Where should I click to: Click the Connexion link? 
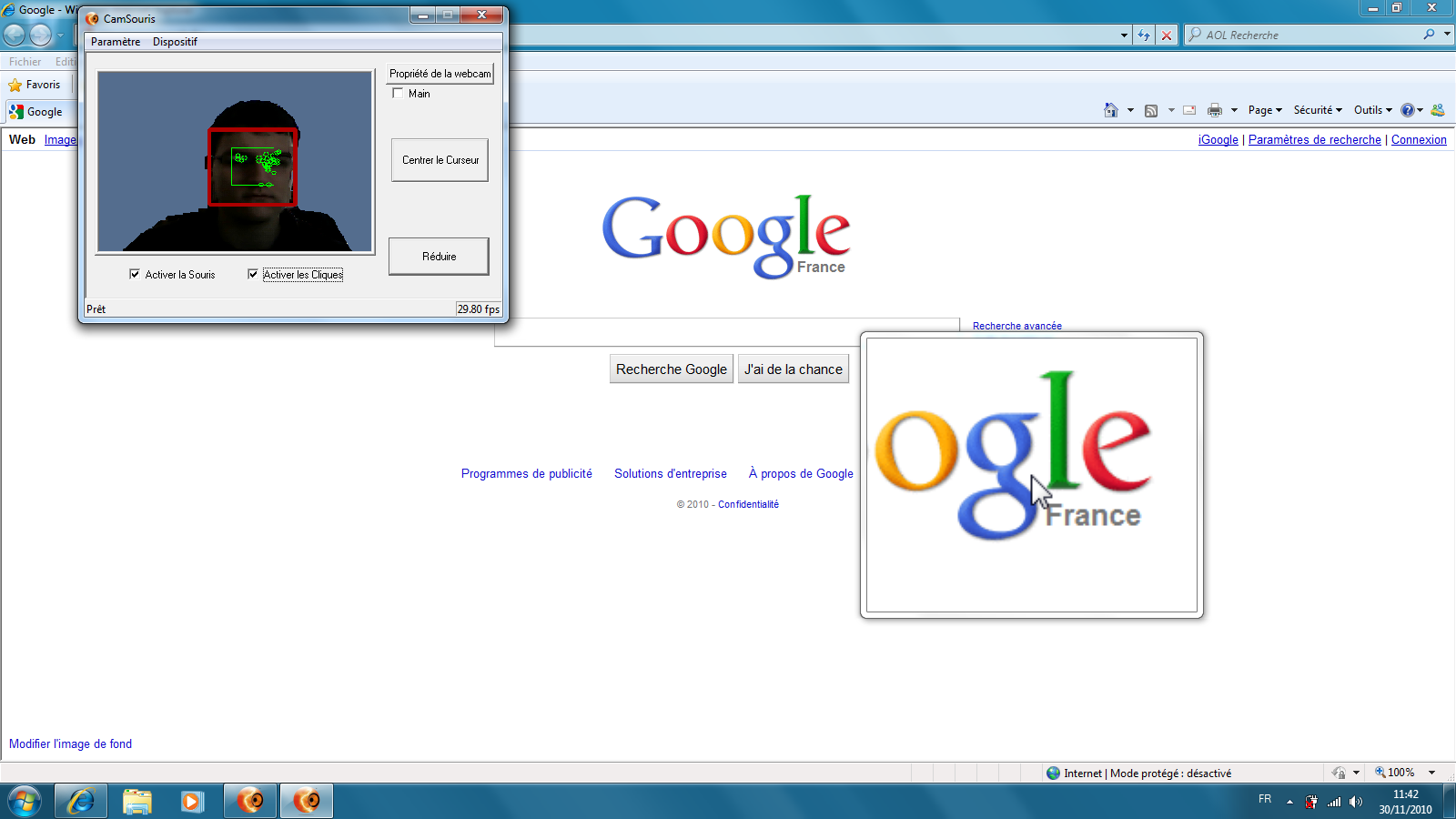click(1419, 139)
